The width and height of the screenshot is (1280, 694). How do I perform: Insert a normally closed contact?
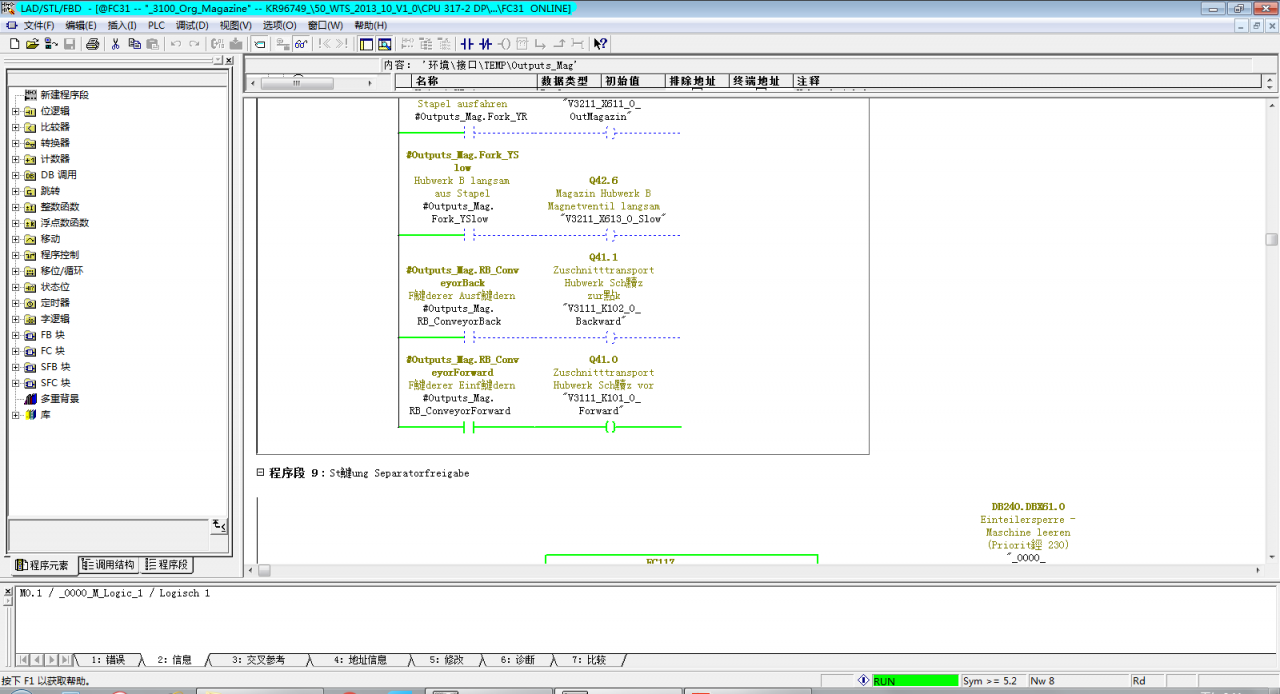(x=485, y=44)
